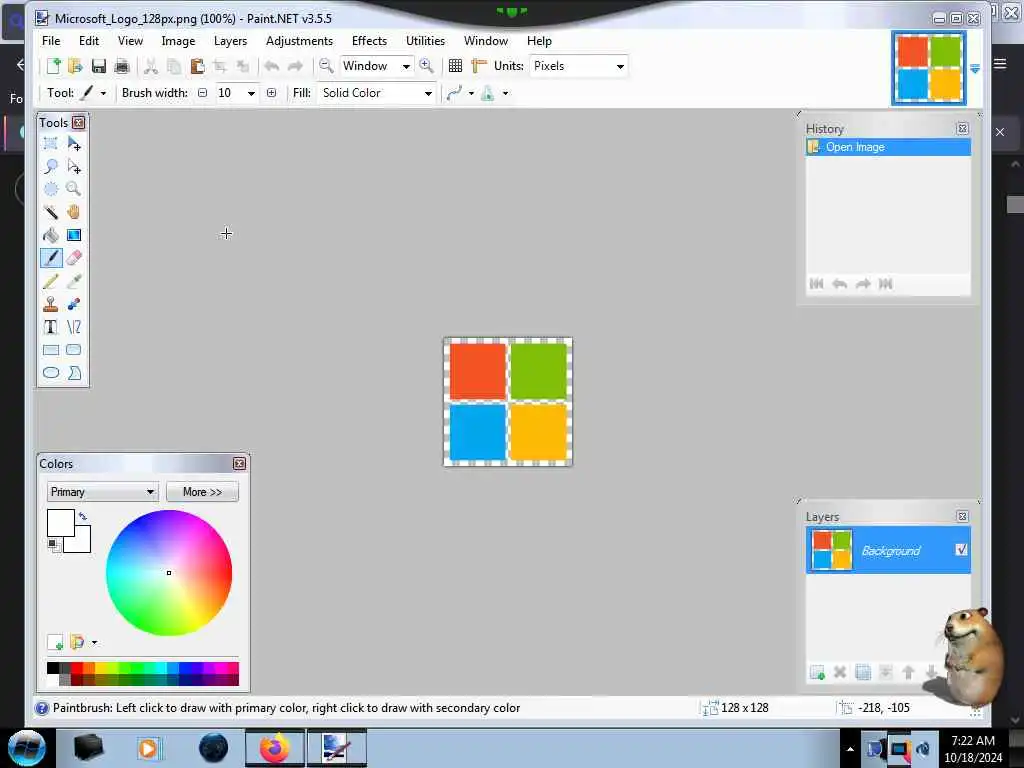Click the Zoom Out magnifier icon

[326, 66]
